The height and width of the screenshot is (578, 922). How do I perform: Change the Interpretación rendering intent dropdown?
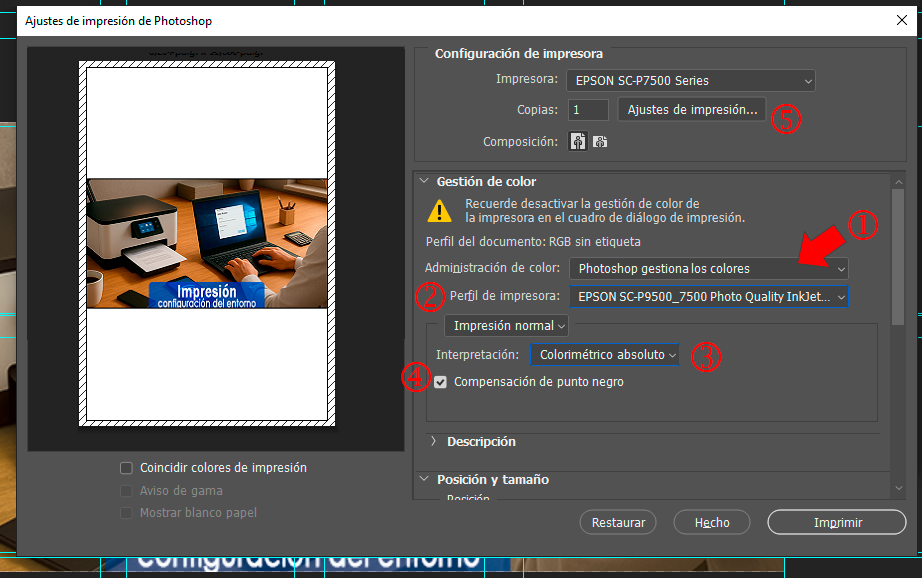click(604, 355)
